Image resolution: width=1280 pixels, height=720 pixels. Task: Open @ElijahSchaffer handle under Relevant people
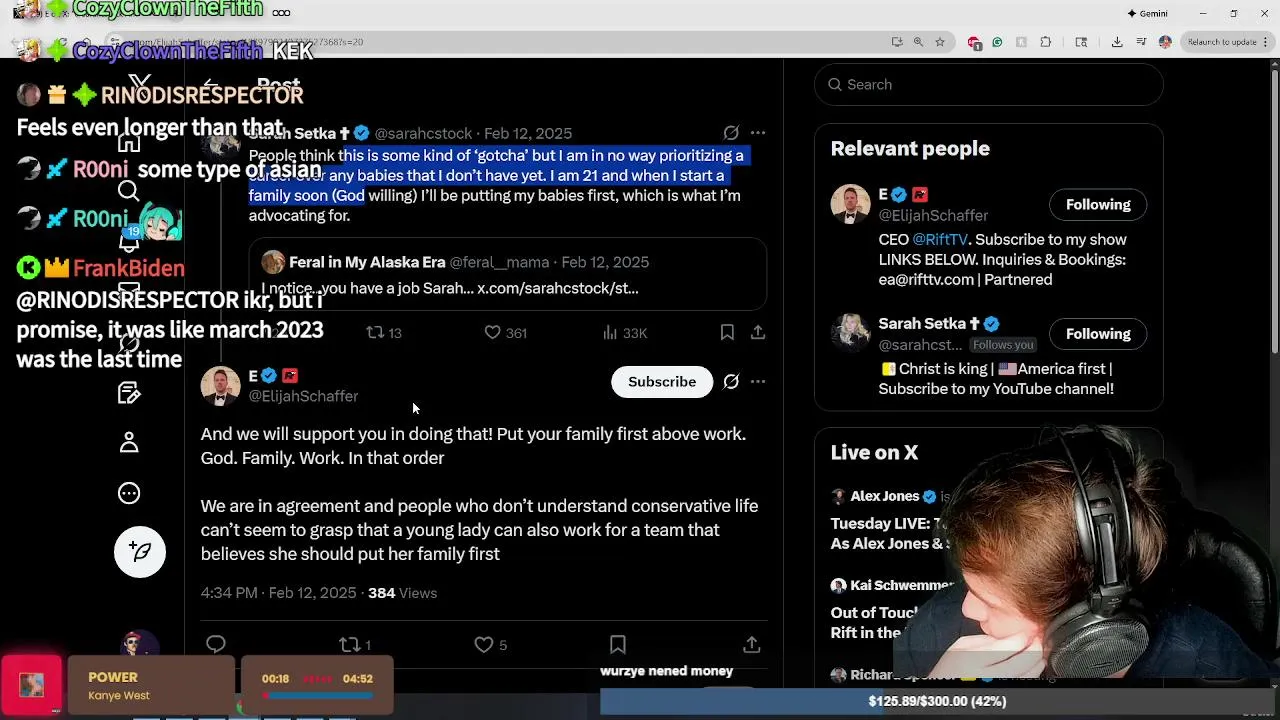pos(933,215)
